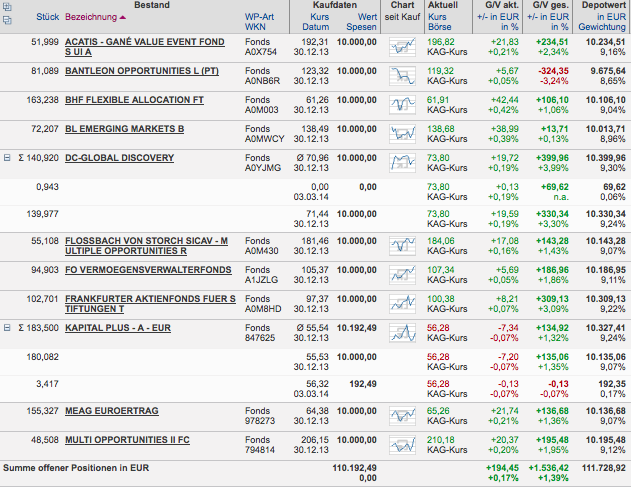Open BHF FLEXIBLE ALLOCATION FT fund page

click(134, 100)
